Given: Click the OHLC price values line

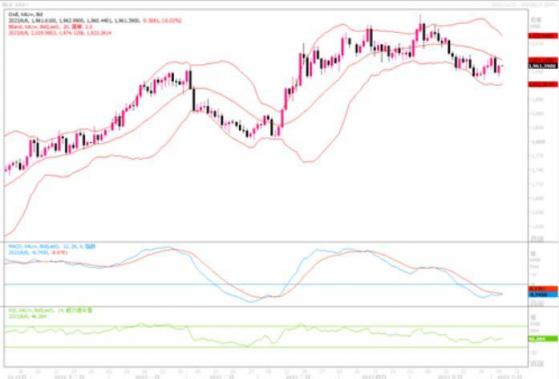Looking at the screenshot, I should click(x=95, y=21).
